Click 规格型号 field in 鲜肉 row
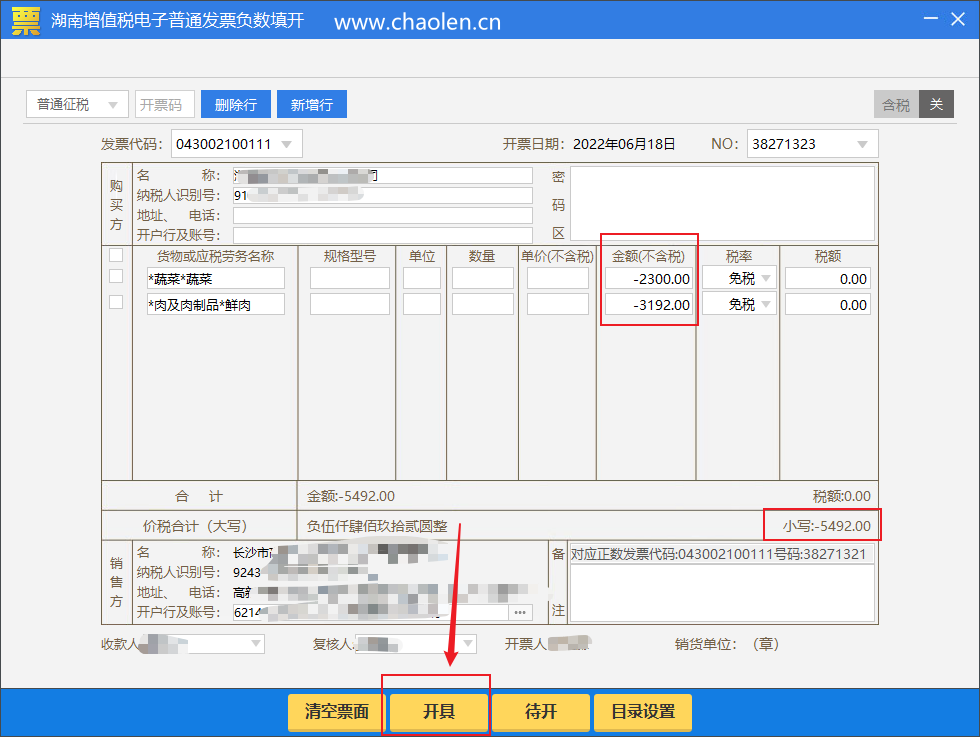The height and width of the screenshot is (737, 980). coord(349,305)
